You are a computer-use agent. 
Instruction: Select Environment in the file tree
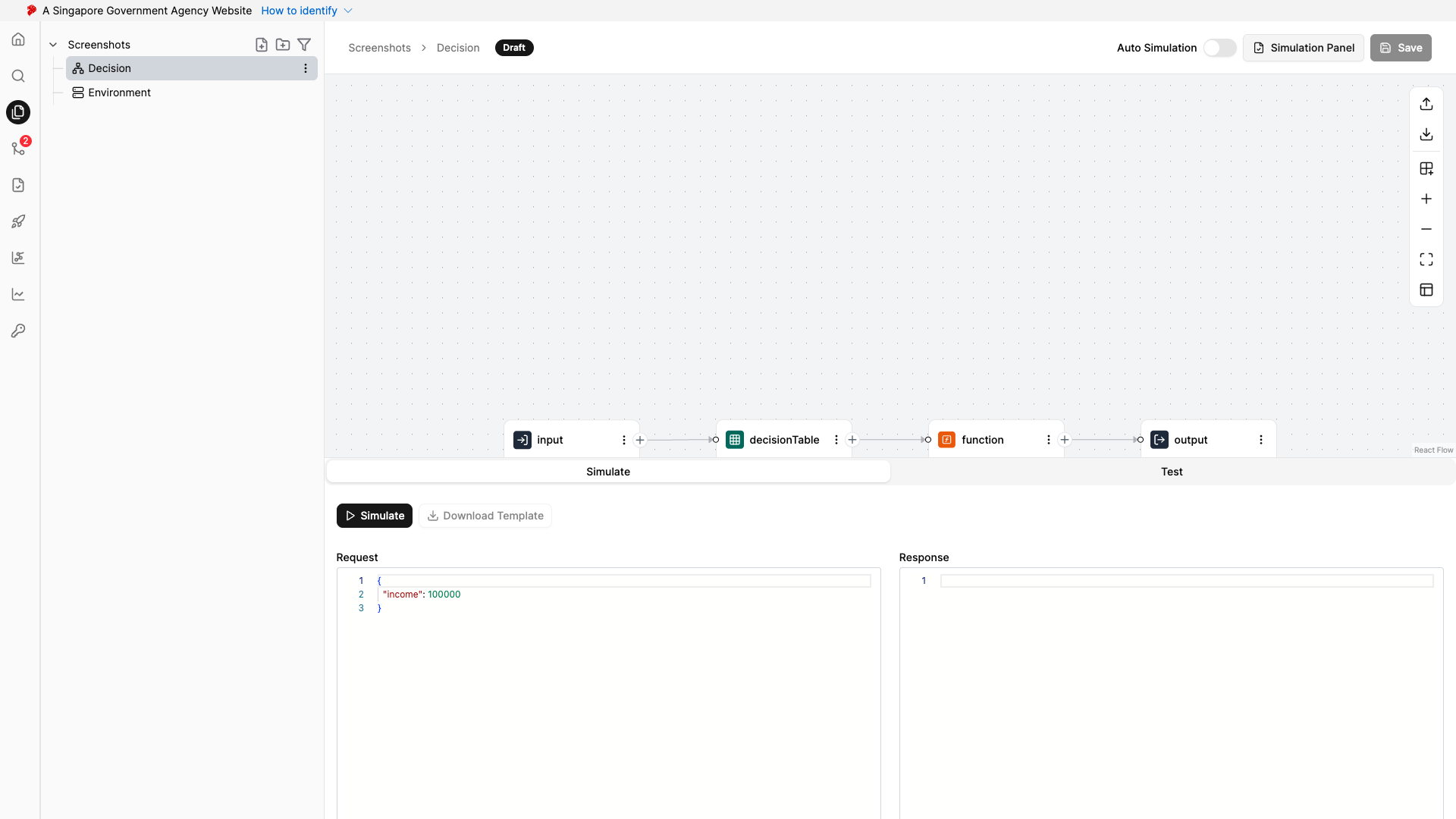click(191, 93)
